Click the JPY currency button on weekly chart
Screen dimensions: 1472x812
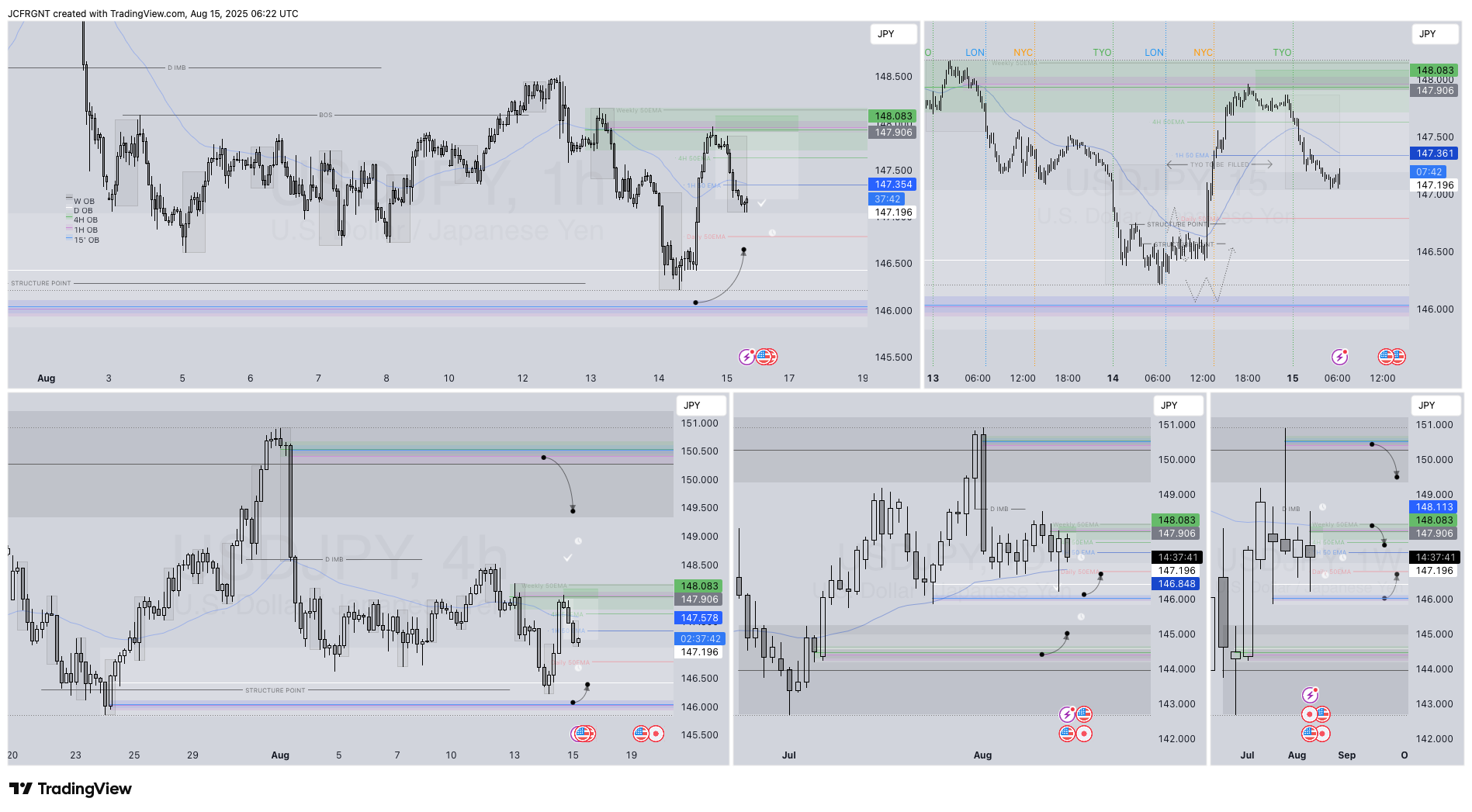click(x=1436, y=406)
